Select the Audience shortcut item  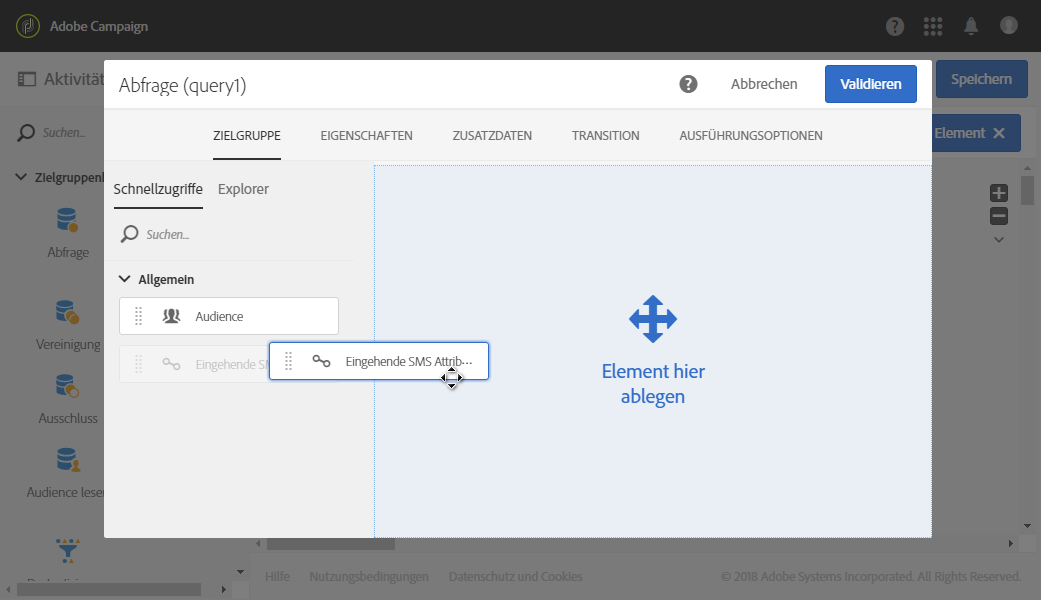point(229,316)
